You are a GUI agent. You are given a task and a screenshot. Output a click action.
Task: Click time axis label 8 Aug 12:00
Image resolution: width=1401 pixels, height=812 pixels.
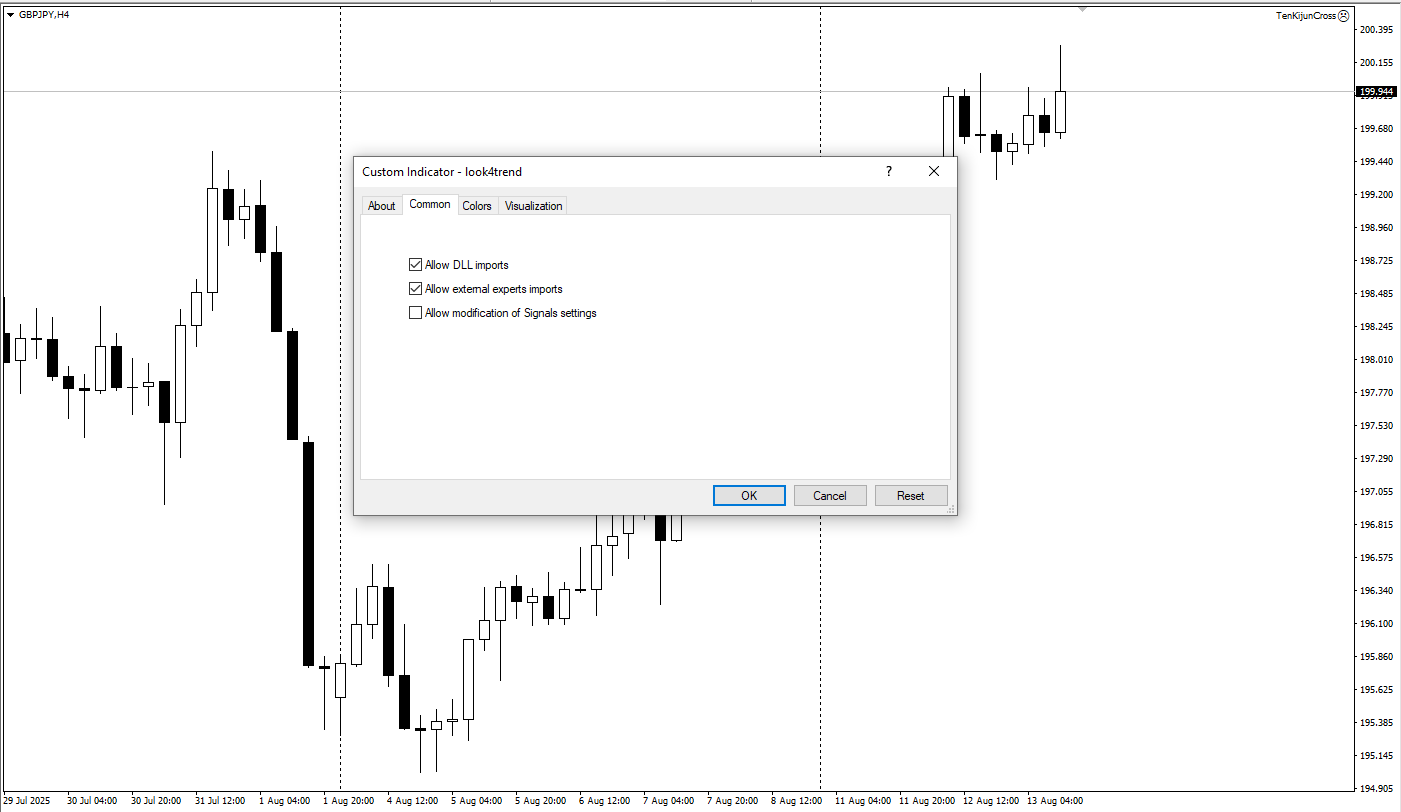coord(796,801)
